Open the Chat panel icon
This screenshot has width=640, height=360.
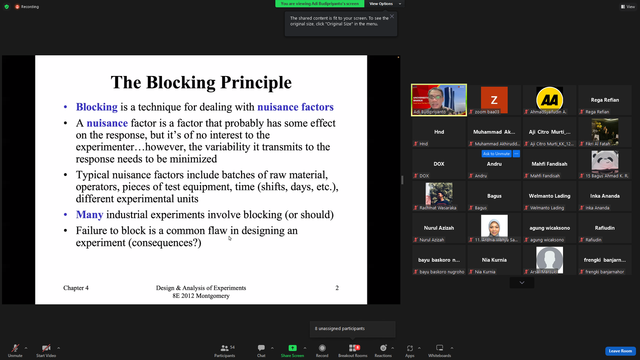(261, 348)
